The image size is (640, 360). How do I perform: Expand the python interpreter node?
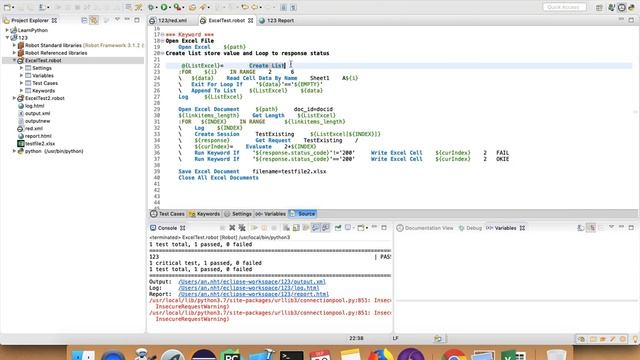(x=14, y=151)
